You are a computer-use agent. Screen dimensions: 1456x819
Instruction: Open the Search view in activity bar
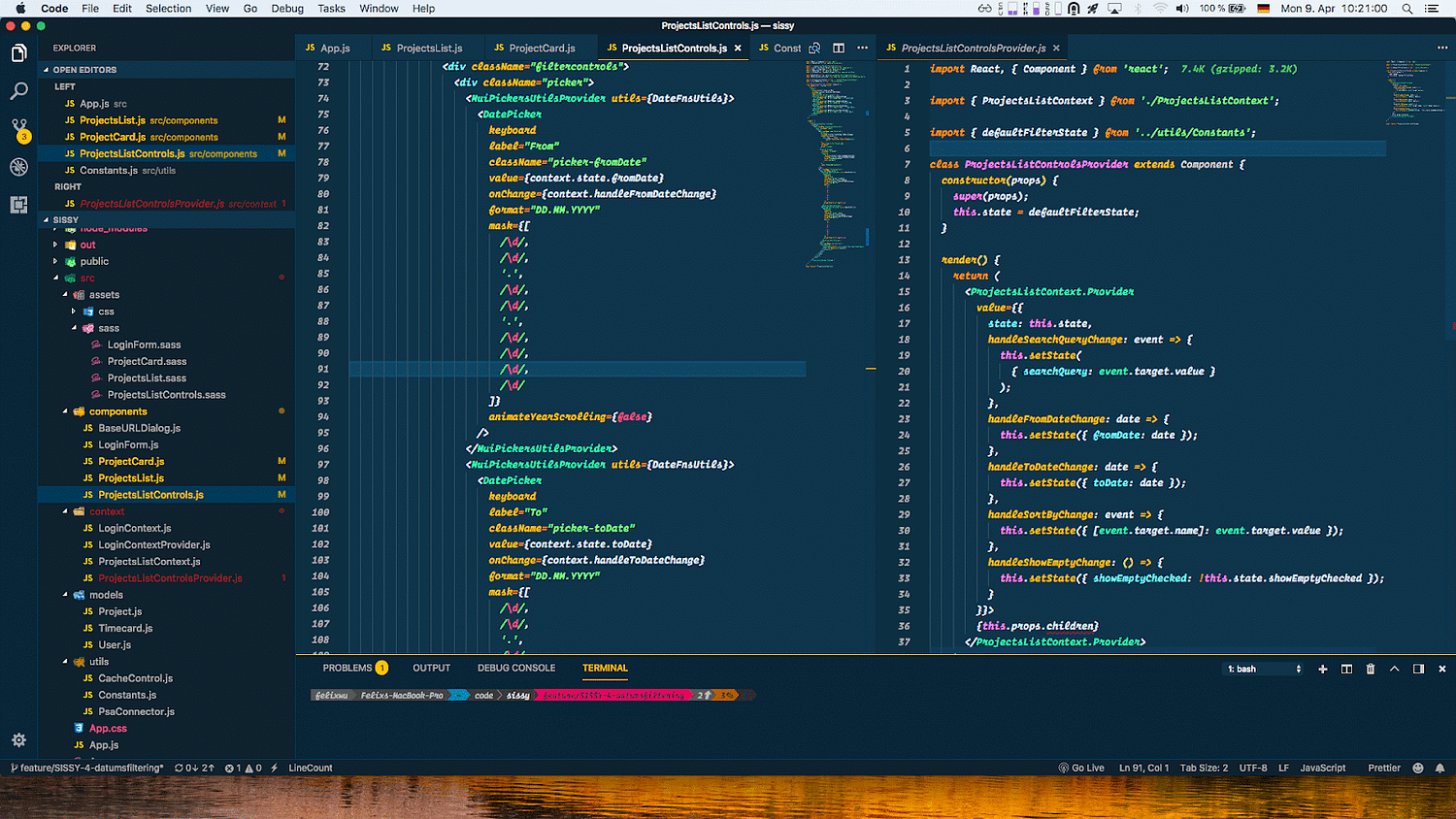[18, 91]
